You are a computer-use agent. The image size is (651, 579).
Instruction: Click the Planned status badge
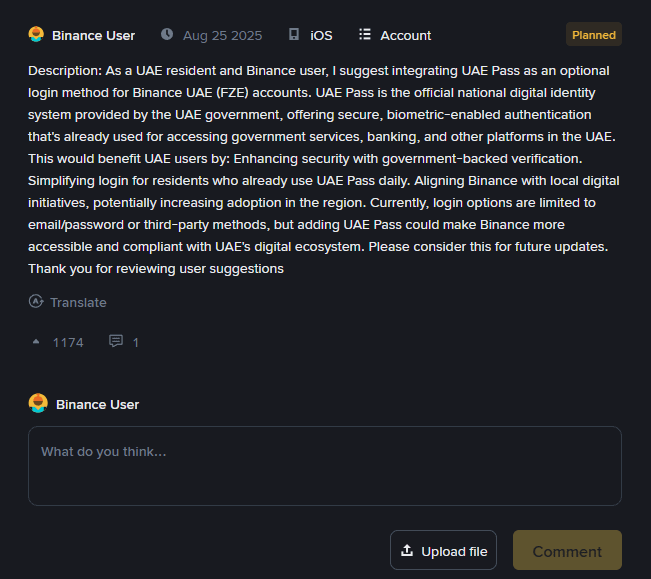(593, 35)
